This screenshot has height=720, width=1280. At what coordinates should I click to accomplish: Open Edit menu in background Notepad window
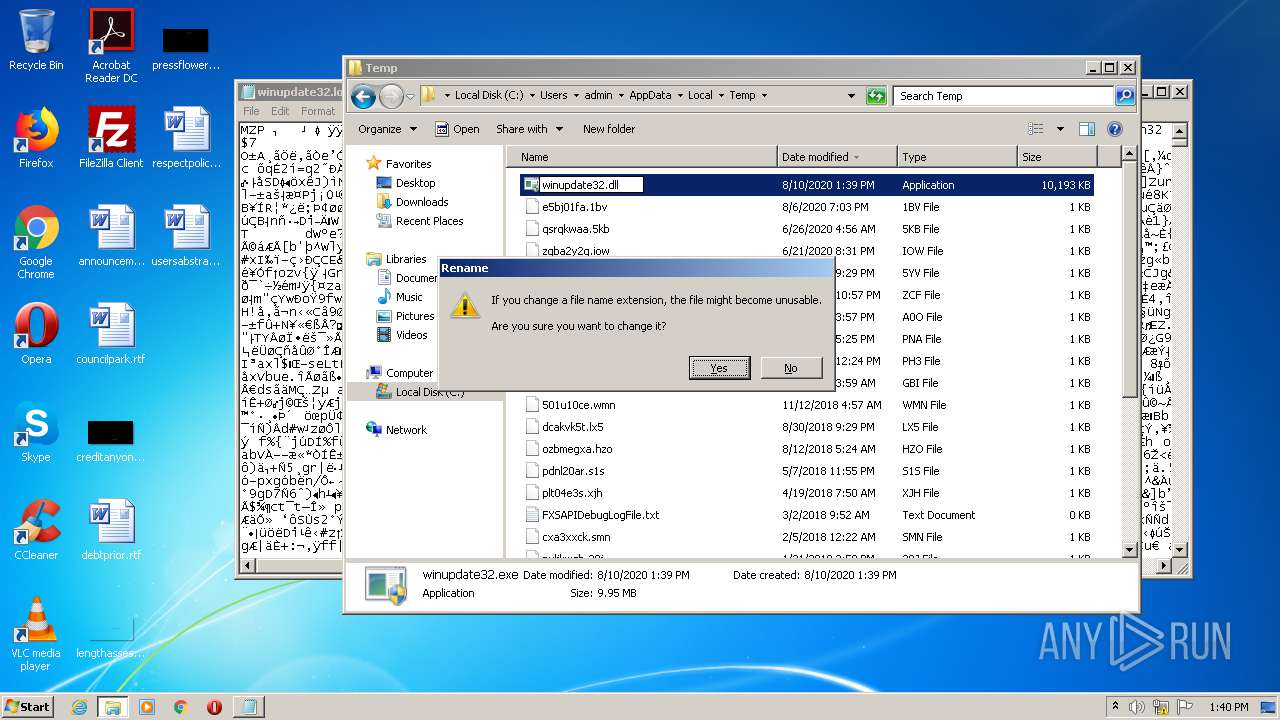(280, 111)
